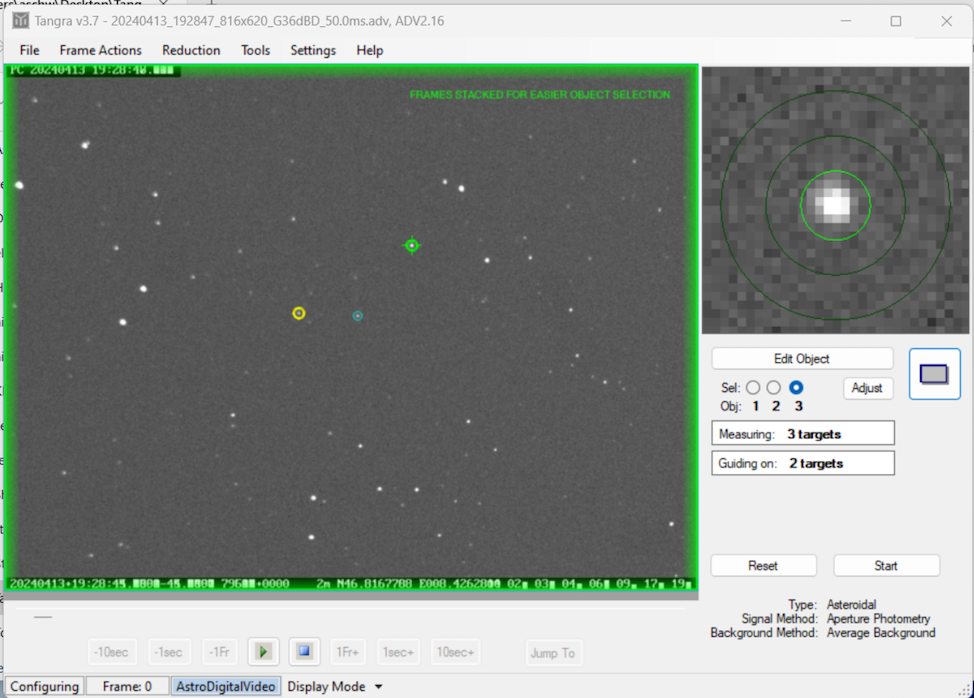Viewport: 974px width, 698px height.
Task: Click the Adjust button
Action: 868,388
